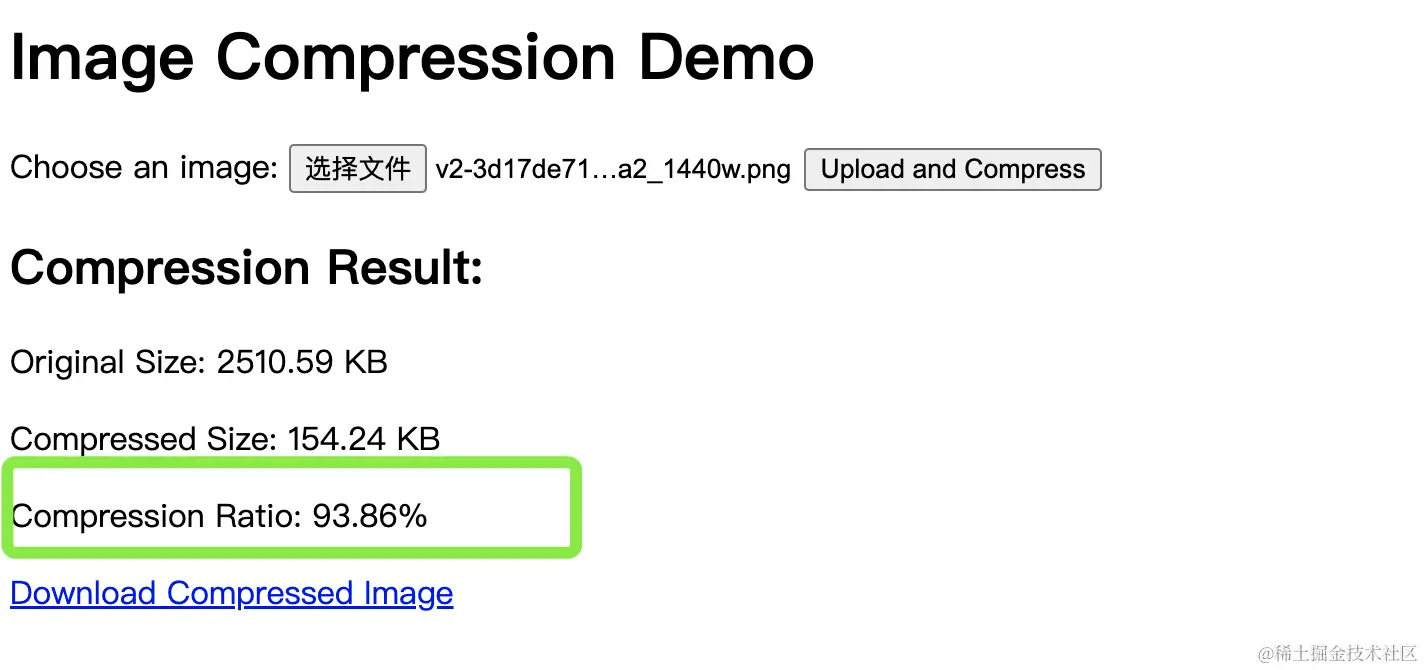Click the 154.24 KB compressed size value
Screen dimensions: 1424x670
click(364, 439)
